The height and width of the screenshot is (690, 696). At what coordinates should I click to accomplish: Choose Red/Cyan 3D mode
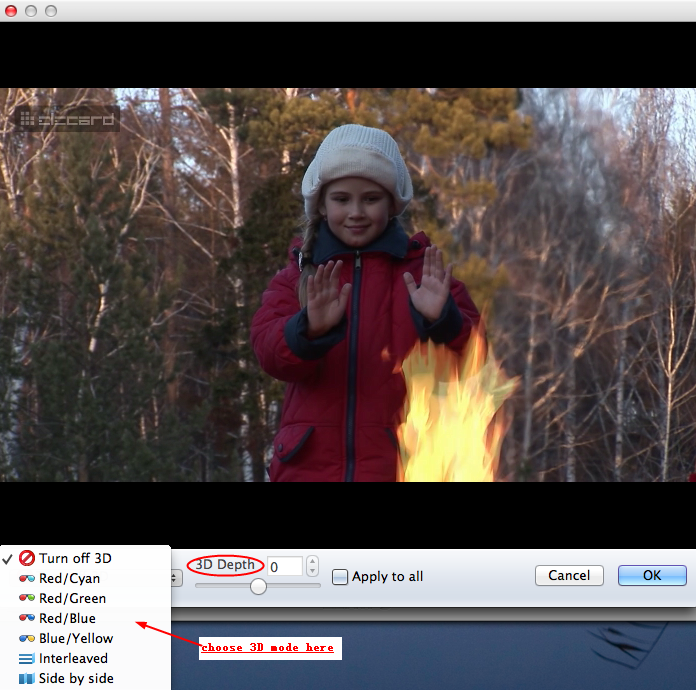coord(85,578)
